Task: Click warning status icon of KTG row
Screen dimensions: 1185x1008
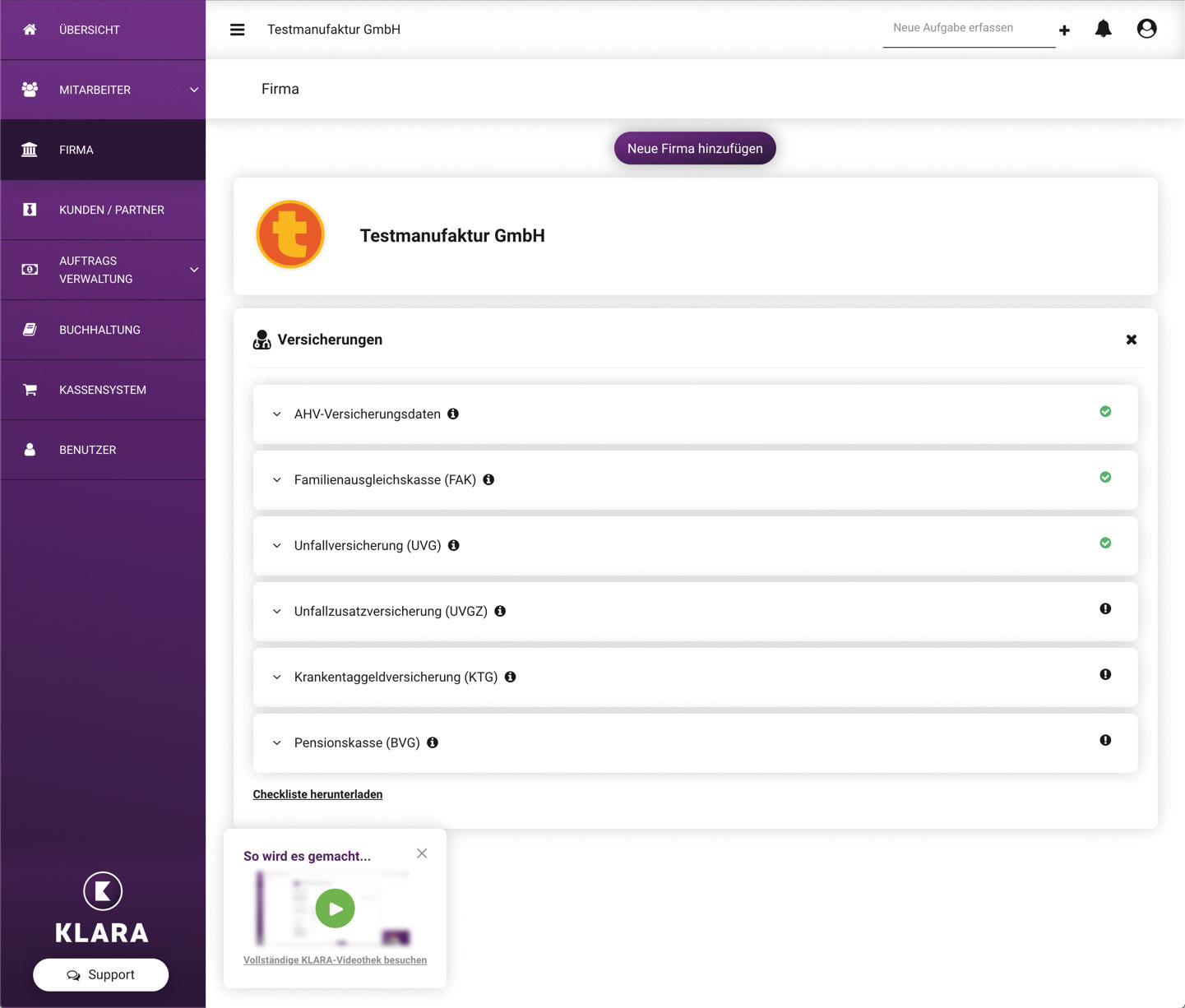Action: 1105,674
